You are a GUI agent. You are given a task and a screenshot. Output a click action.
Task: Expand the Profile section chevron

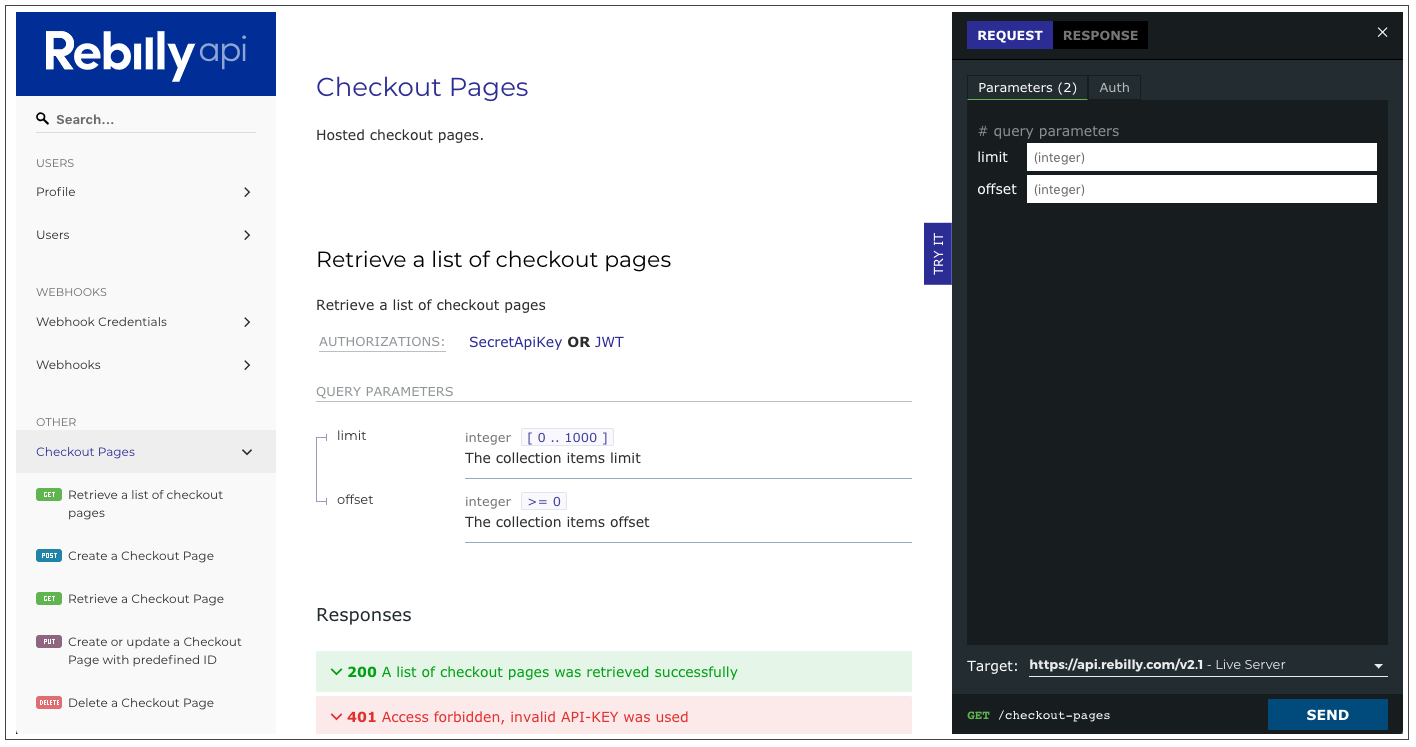pyautogui.click(x=247, y=192)
